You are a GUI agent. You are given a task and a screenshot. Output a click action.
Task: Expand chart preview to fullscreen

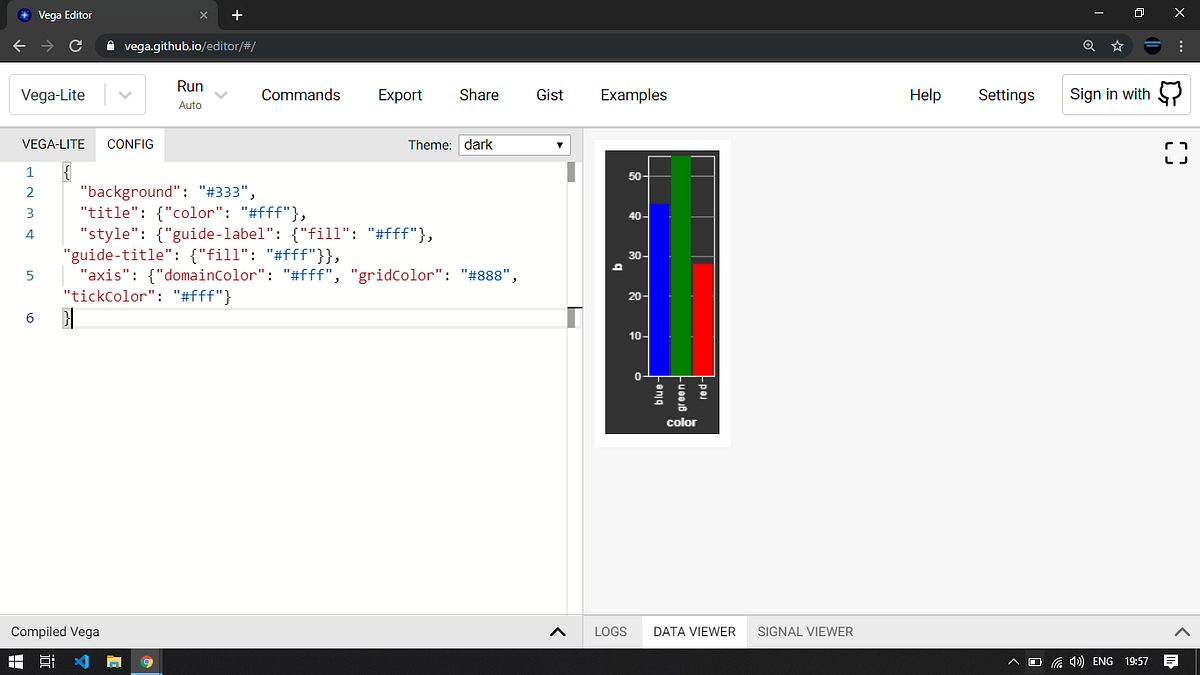1175,152
